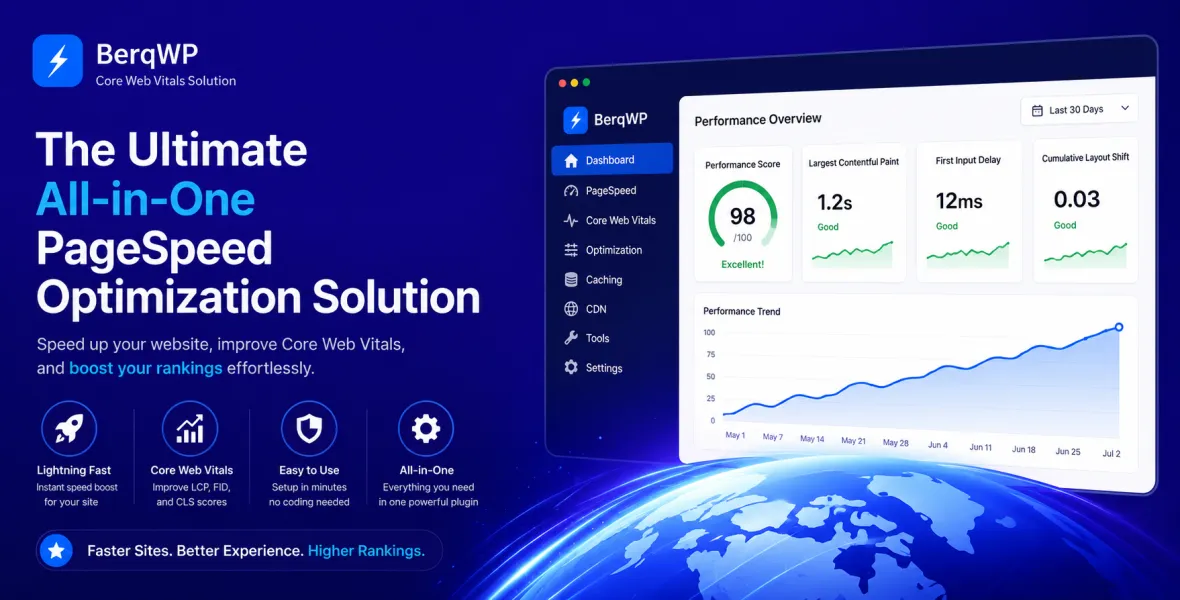Click the '1.2s' LCP value
Viewport: 1180px width, 600px height.
point(835,203)
